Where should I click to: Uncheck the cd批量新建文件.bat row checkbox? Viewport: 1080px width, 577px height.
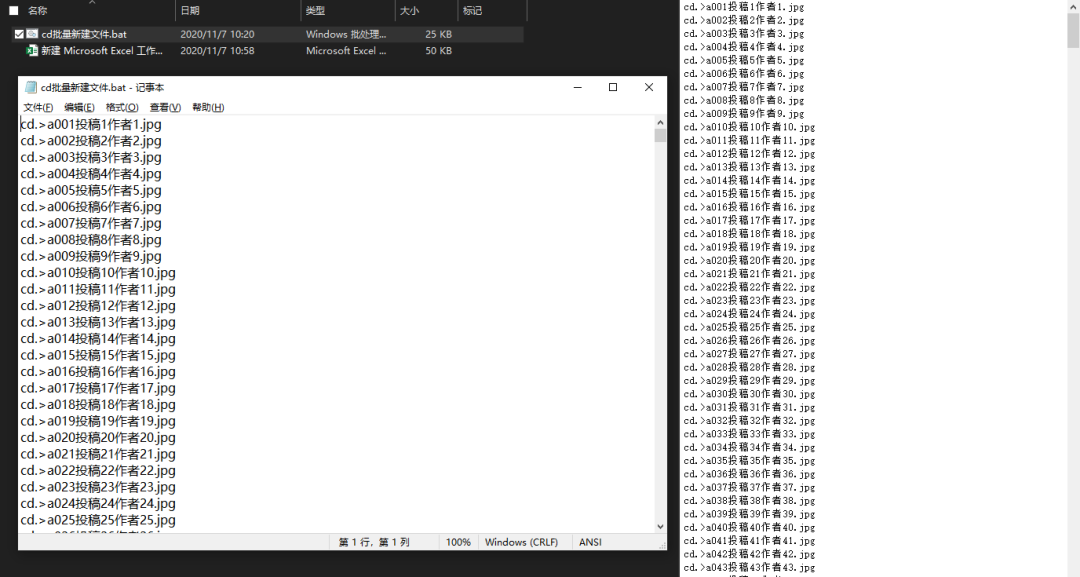pyautogui.click(x=19, y=34)
